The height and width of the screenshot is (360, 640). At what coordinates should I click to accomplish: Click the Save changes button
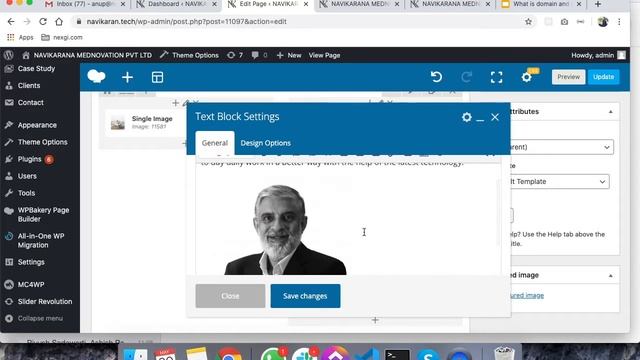305,296
